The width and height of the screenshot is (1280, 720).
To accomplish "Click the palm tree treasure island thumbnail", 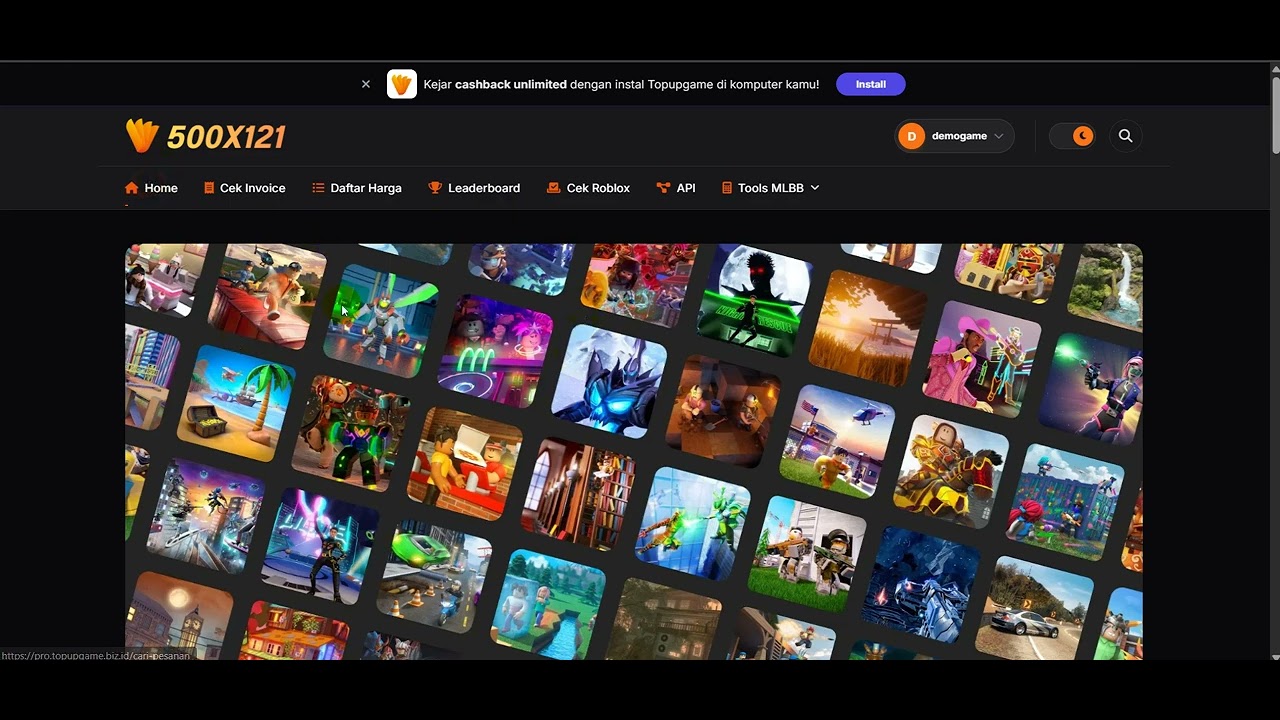I will click(x=237, y=404).
